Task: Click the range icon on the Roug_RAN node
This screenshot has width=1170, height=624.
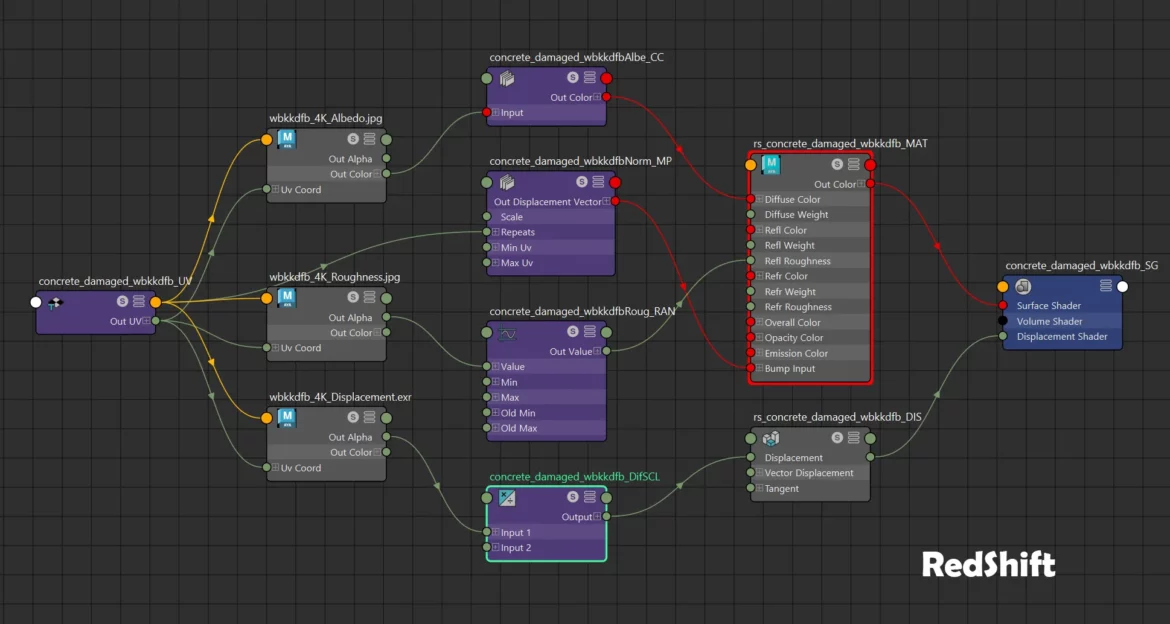Action: pyautogui.click(x=507, y=333)
